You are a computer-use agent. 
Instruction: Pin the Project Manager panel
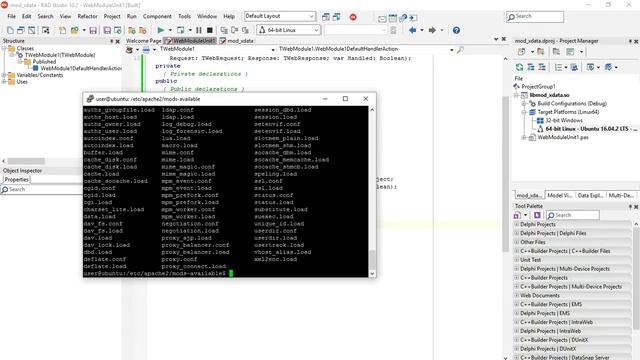(630, 41)
